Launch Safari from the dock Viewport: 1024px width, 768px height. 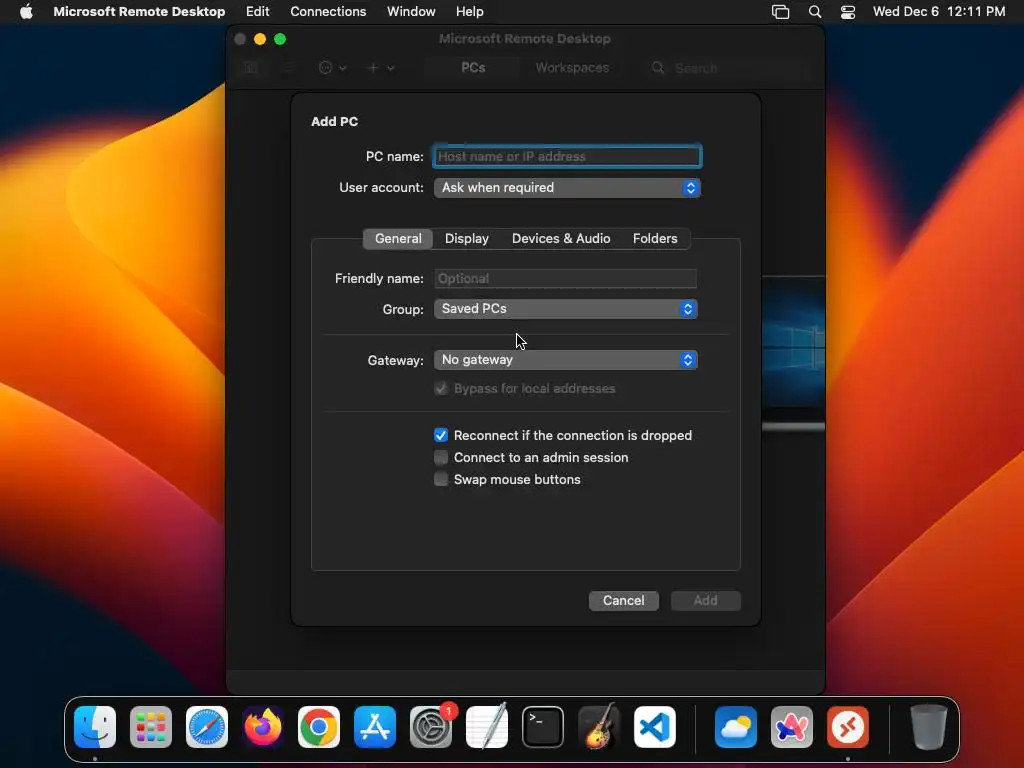pos(207,727)
